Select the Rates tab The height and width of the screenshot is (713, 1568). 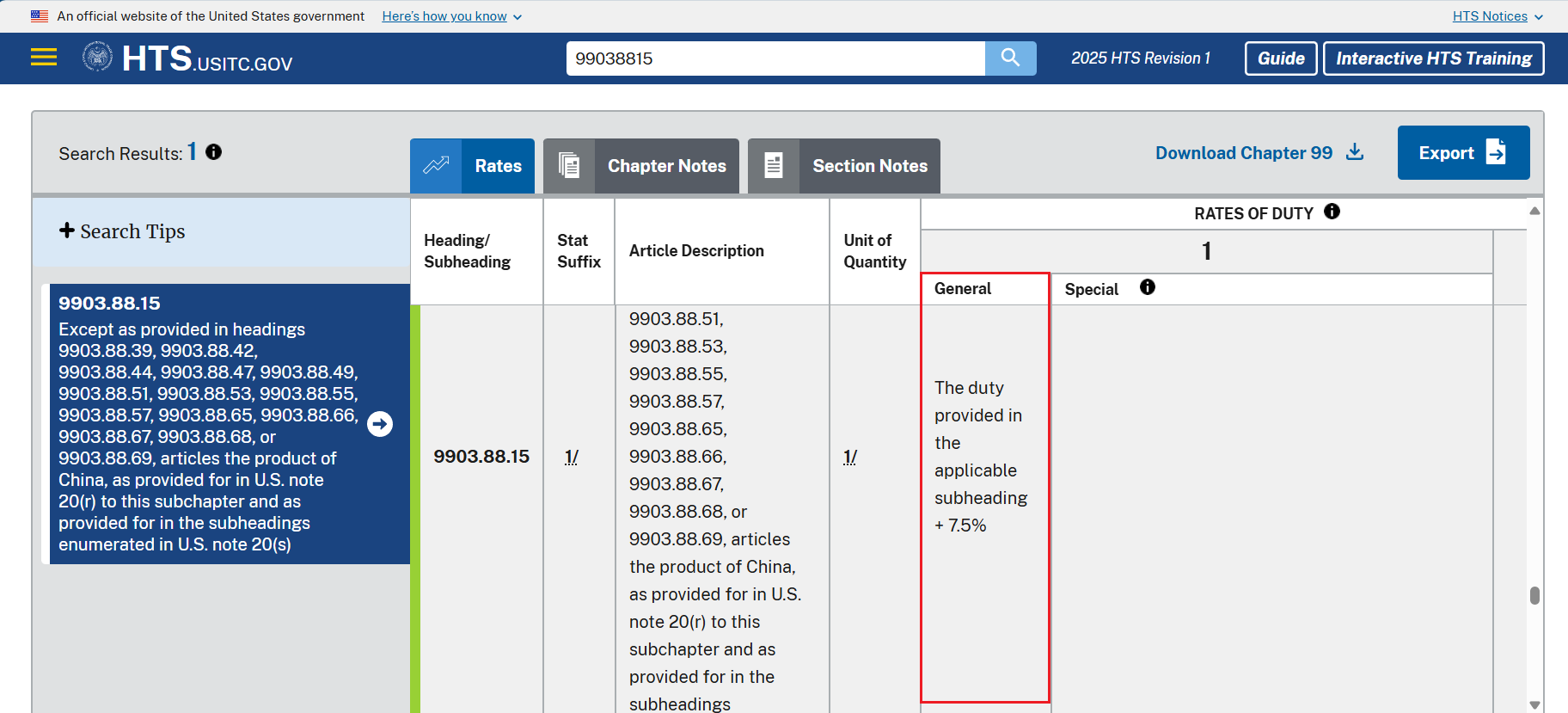click(472, 166)
